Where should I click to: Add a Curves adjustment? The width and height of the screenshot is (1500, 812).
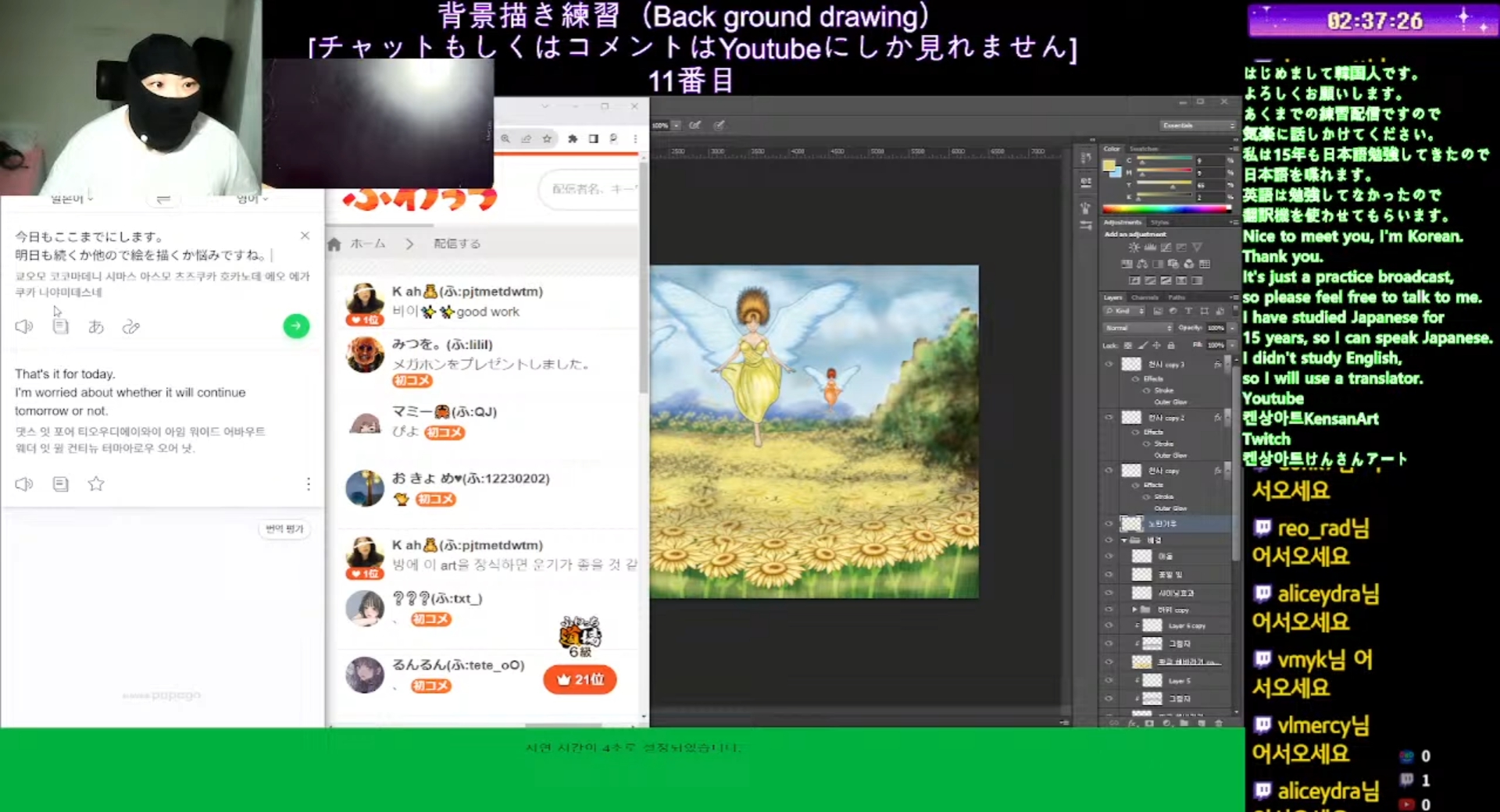(1166, 247)
